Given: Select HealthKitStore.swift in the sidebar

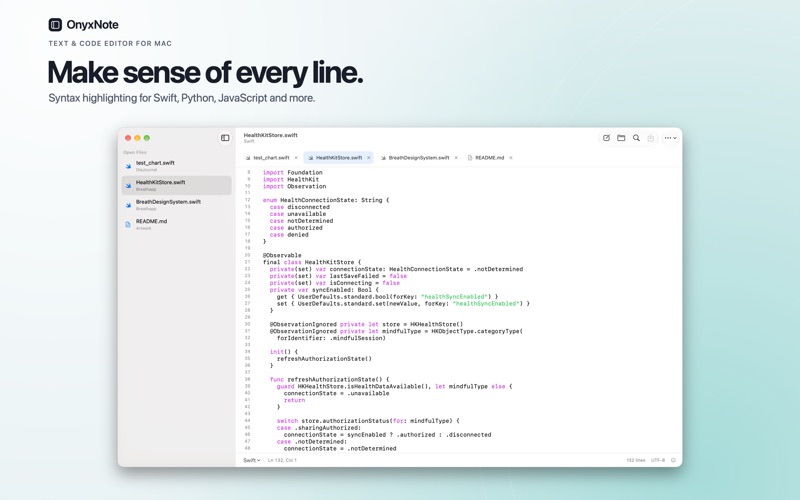Looking at the screenshot, I should coord(177,185).
